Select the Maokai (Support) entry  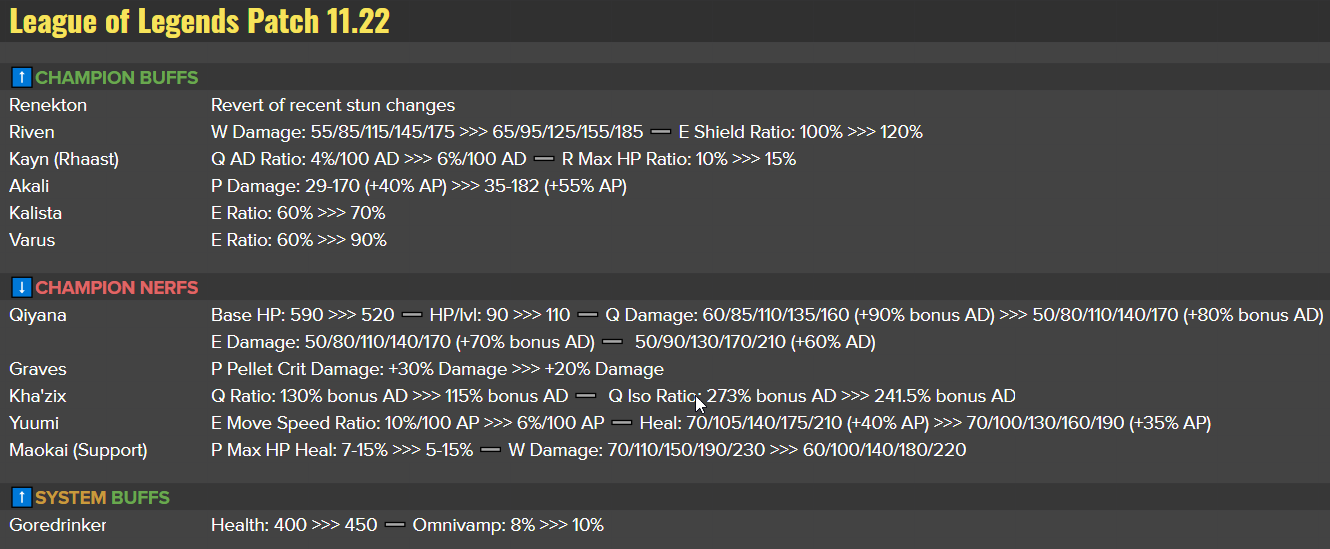coord(78,450)
